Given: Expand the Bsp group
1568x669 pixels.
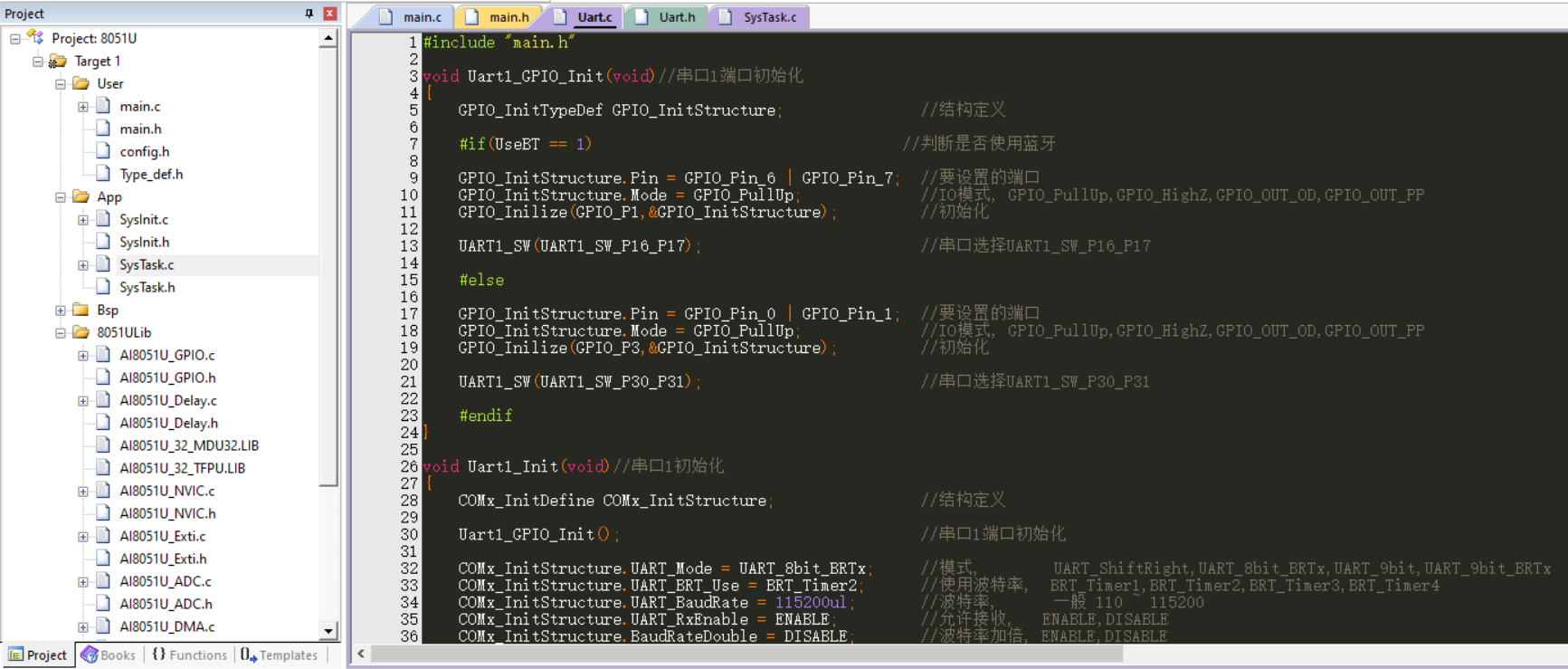Looking at the screenshot, I should [x=61, y=311].
